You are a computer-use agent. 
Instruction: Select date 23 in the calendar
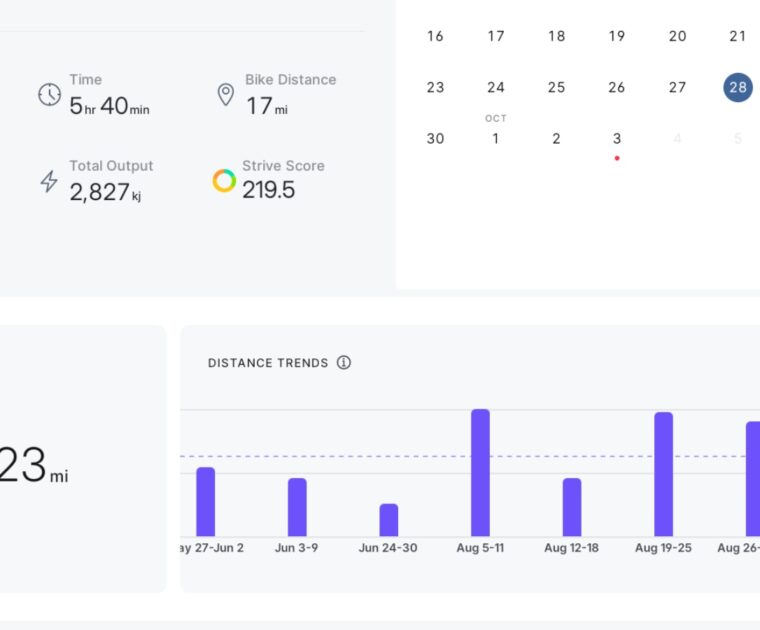435,87
